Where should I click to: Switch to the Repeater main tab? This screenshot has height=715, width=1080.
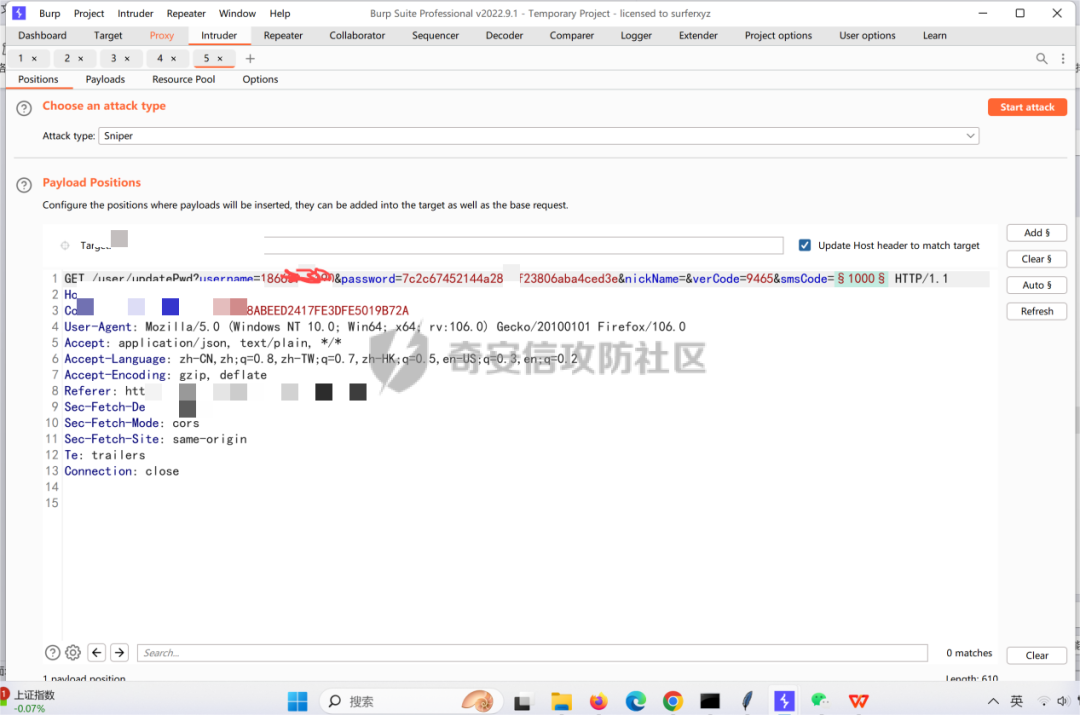[283, 35]
